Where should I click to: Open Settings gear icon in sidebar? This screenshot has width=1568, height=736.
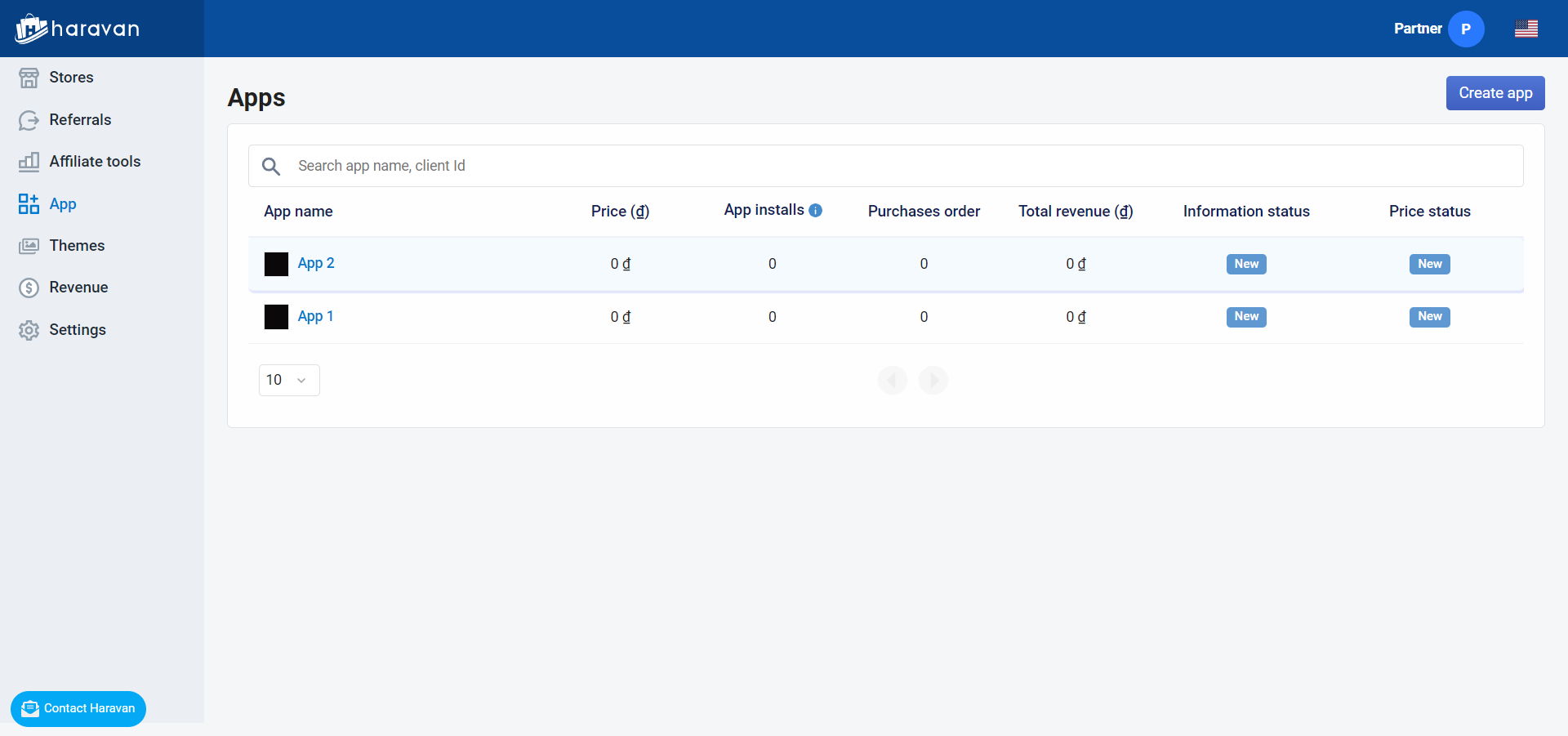click(29, 330)
